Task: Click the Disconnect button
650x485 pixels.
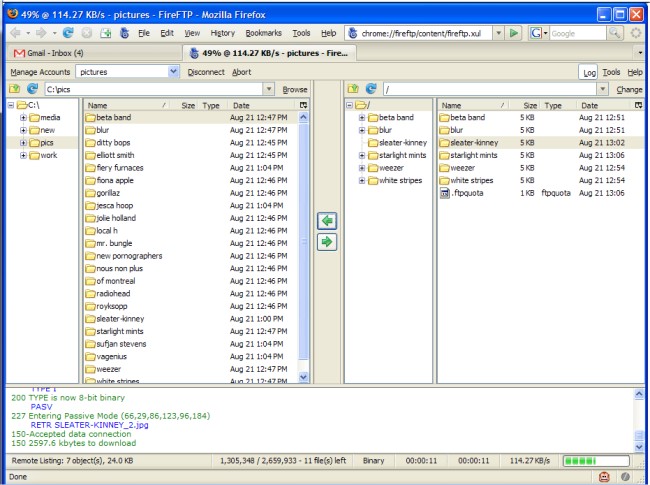Action: pos(205,72)
